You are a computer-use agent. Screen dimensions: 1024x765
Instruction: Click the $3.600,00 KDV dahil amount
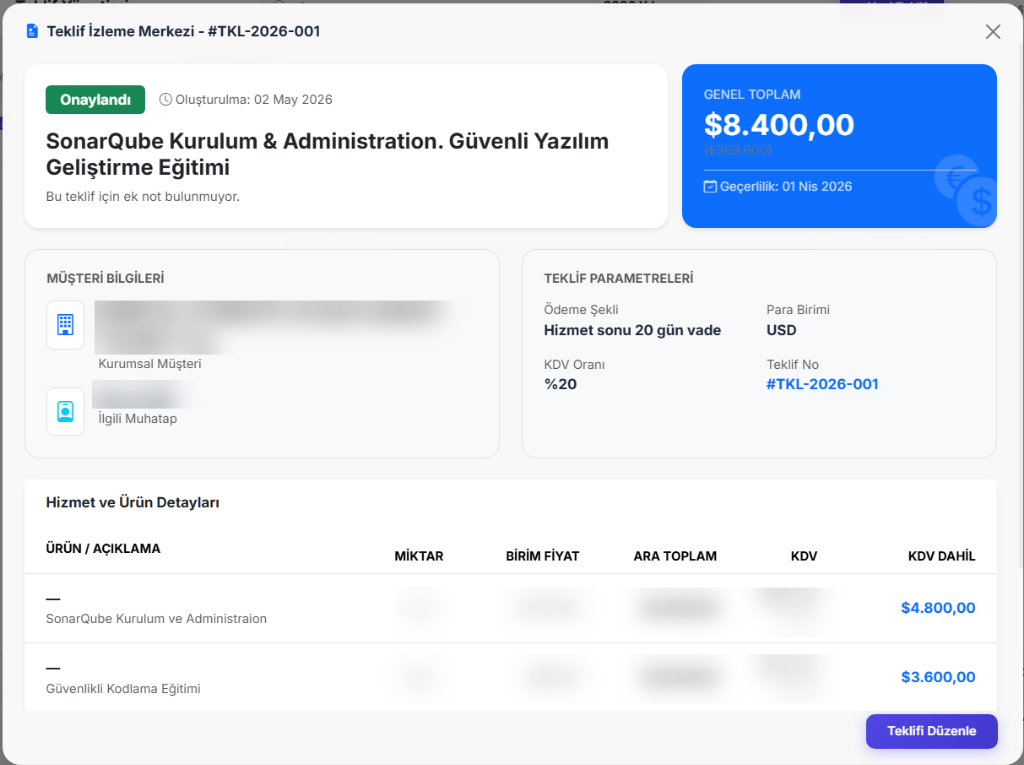point(938,677)
